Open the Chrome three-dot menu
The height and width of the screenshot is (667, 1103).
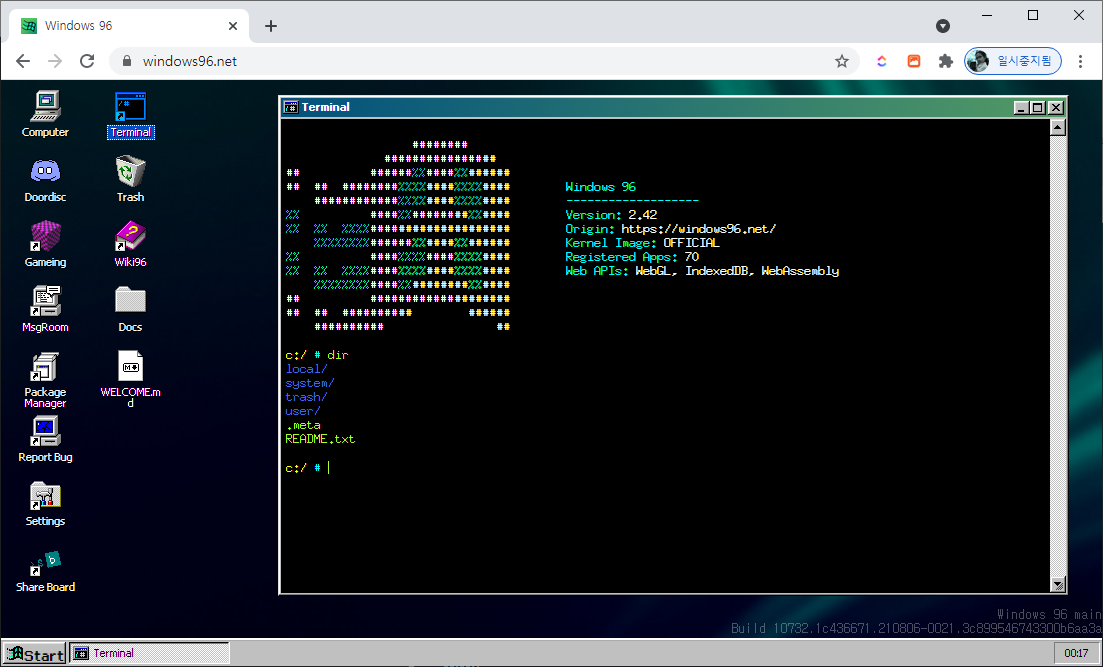[x=1080, y=61]
